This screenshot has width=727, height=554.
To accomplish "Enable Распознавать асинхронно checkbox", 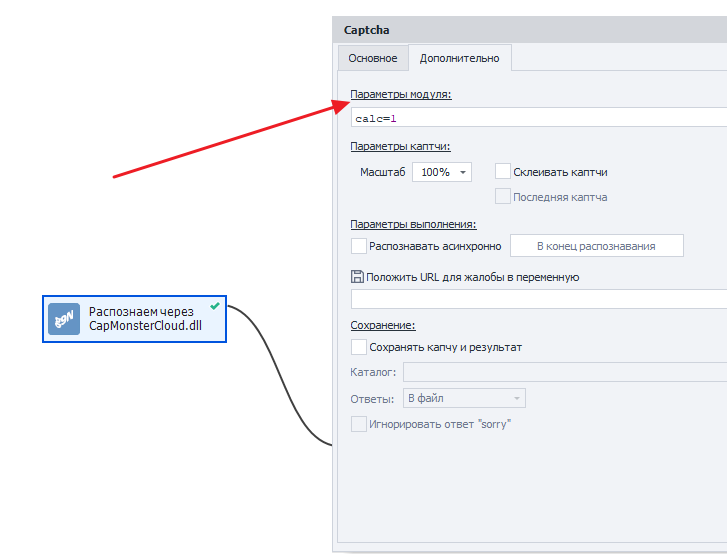I will 358,246.
